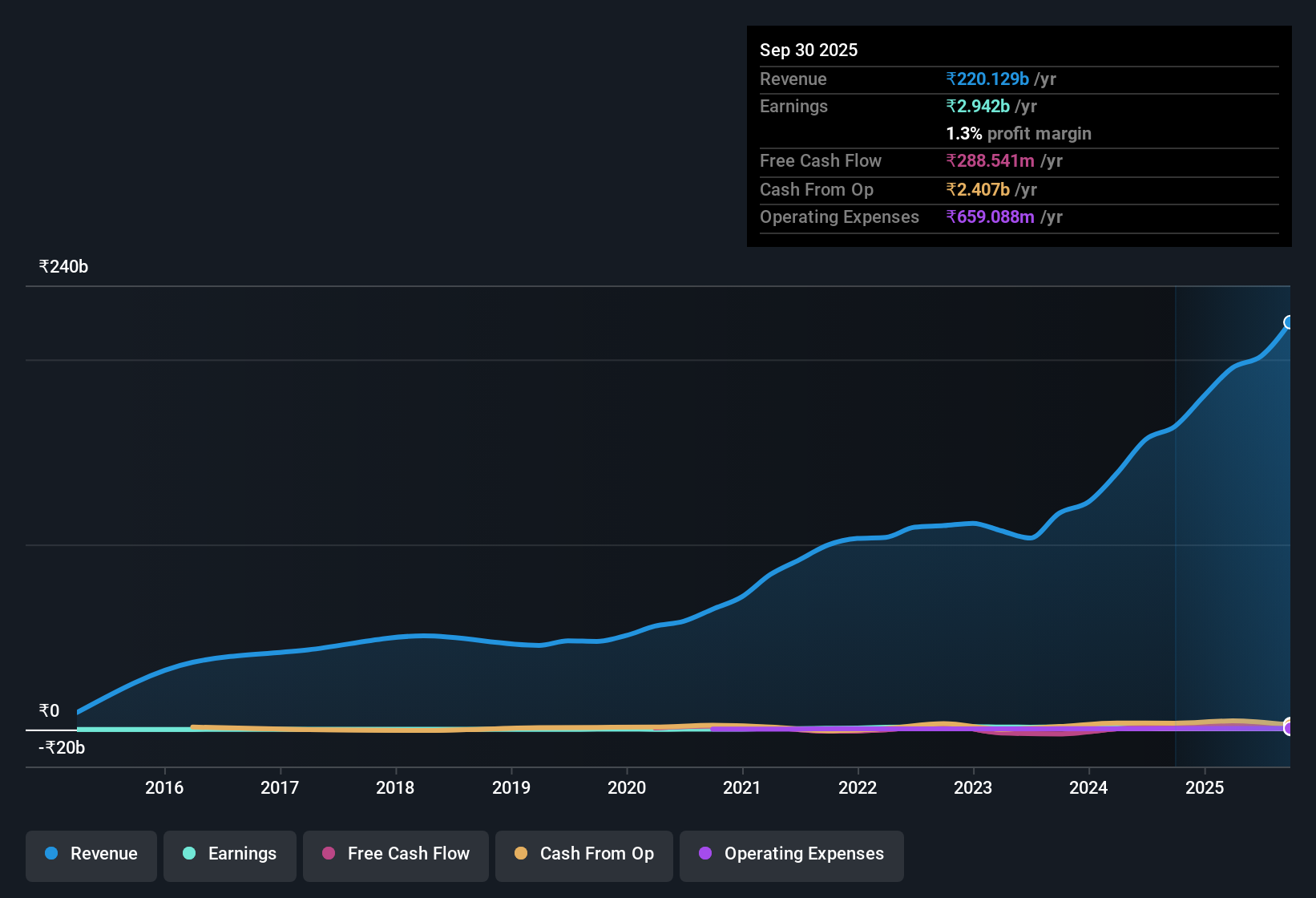This screenshot has height=898, width=1316.
Task: Click the purple Operating Expenses legend dot
Action: coord(704,854)
